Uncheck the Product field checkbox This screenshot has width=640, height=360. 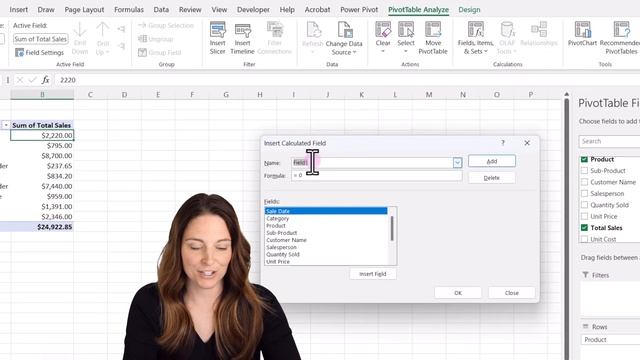tap(584, 159)
